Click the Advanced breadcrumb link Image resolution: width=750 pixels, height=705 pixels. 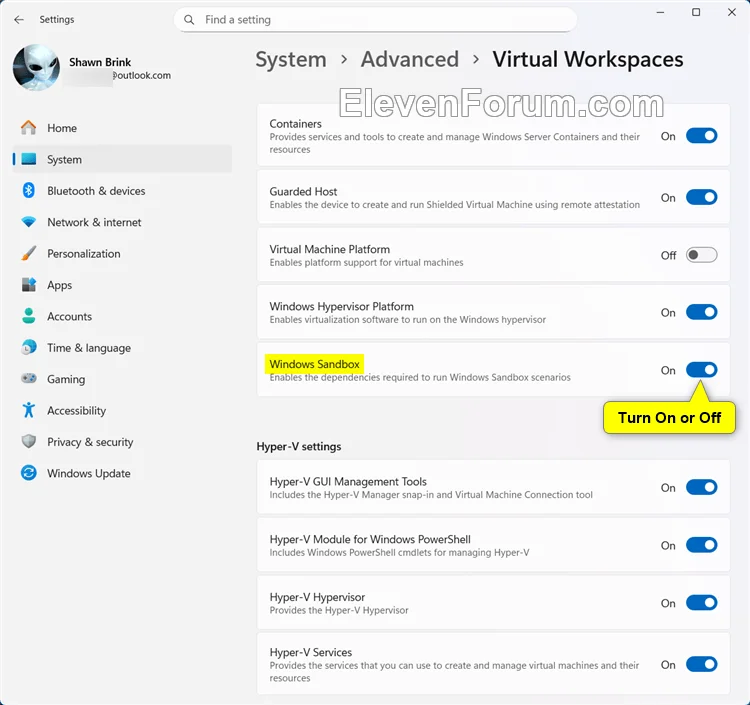[x=409, y=60]
